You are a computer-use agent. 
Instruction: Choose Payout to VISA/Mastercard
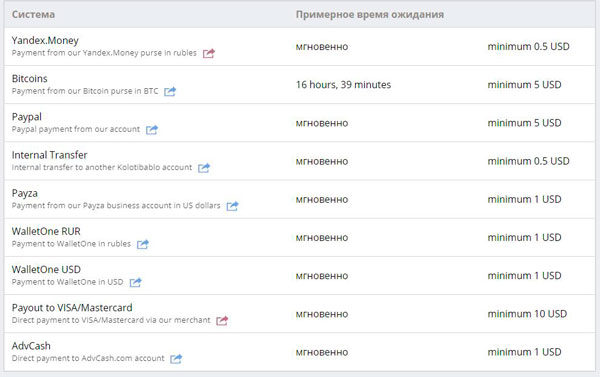[x=72, y=308]
